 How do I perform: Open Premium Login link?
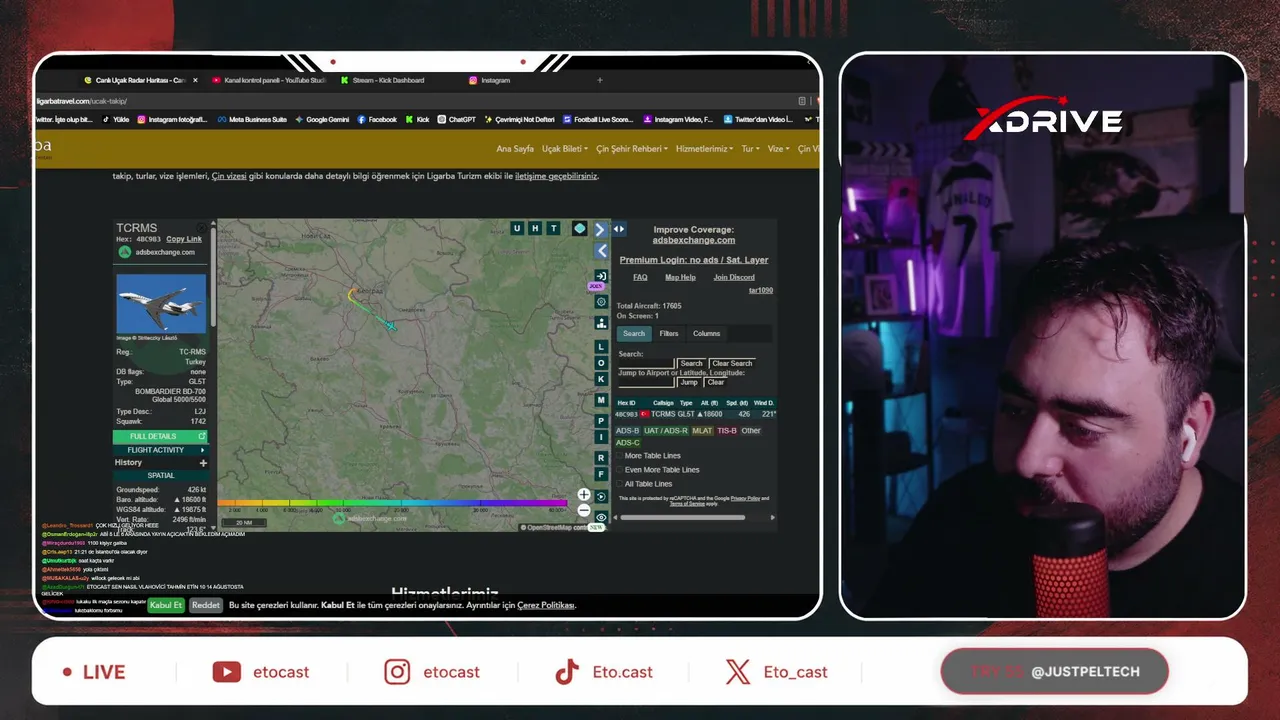694,260
